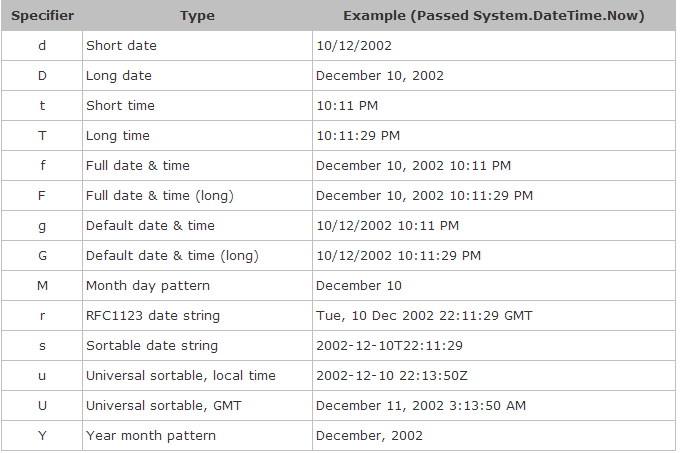Select the RFC1123 date string cell
The height and width of the screenshot is (453, 680).
point(197,316)
